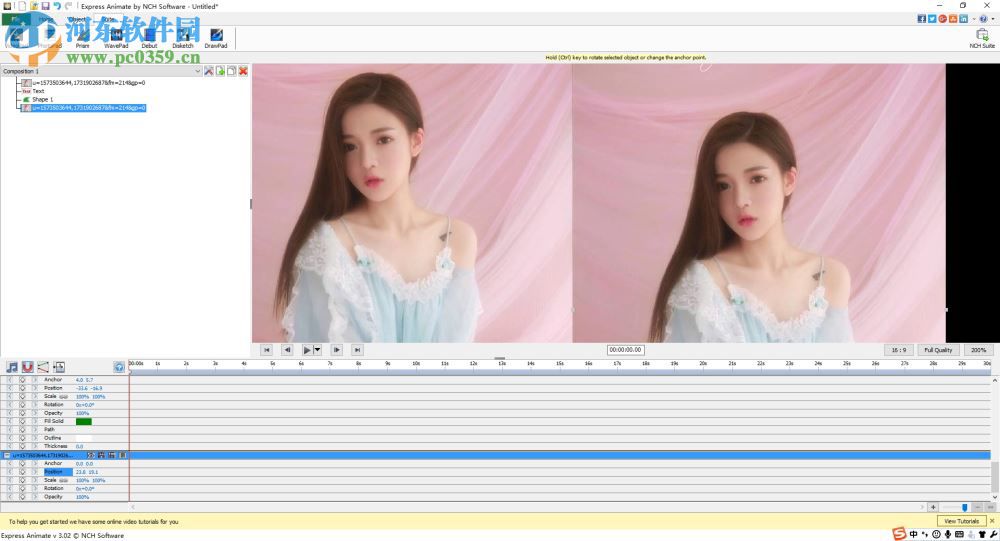Image resolution: width=1000 pixels, height=541 pixels.
Task: Open the 200% zoom dropdown
Action: 978,350
